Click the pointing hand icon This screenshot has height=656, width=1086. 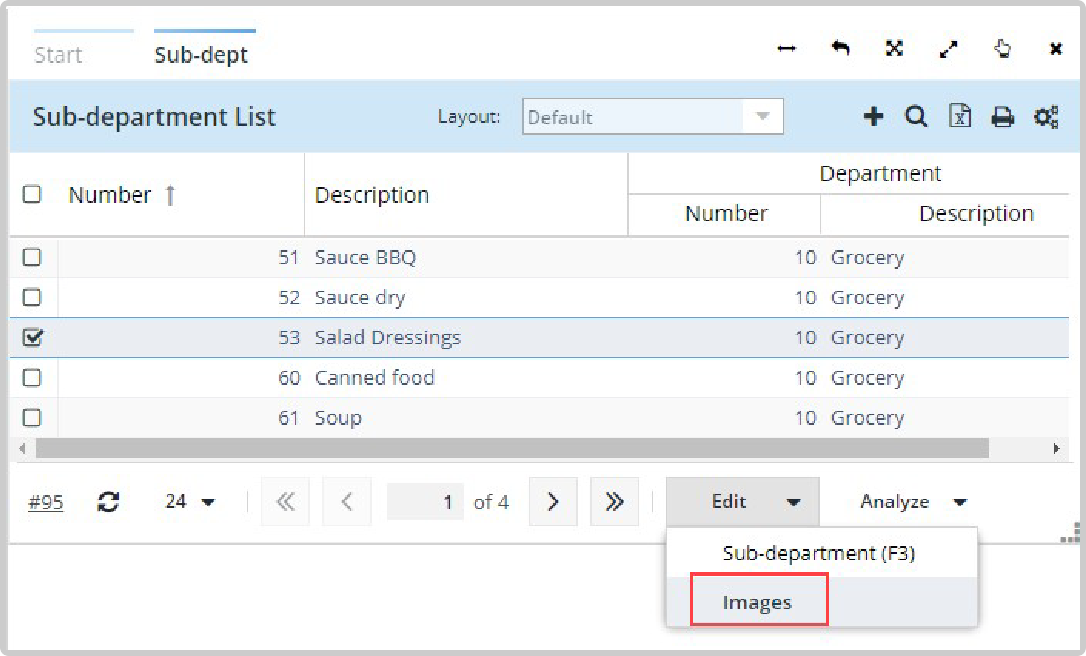tap(1003, 49)
